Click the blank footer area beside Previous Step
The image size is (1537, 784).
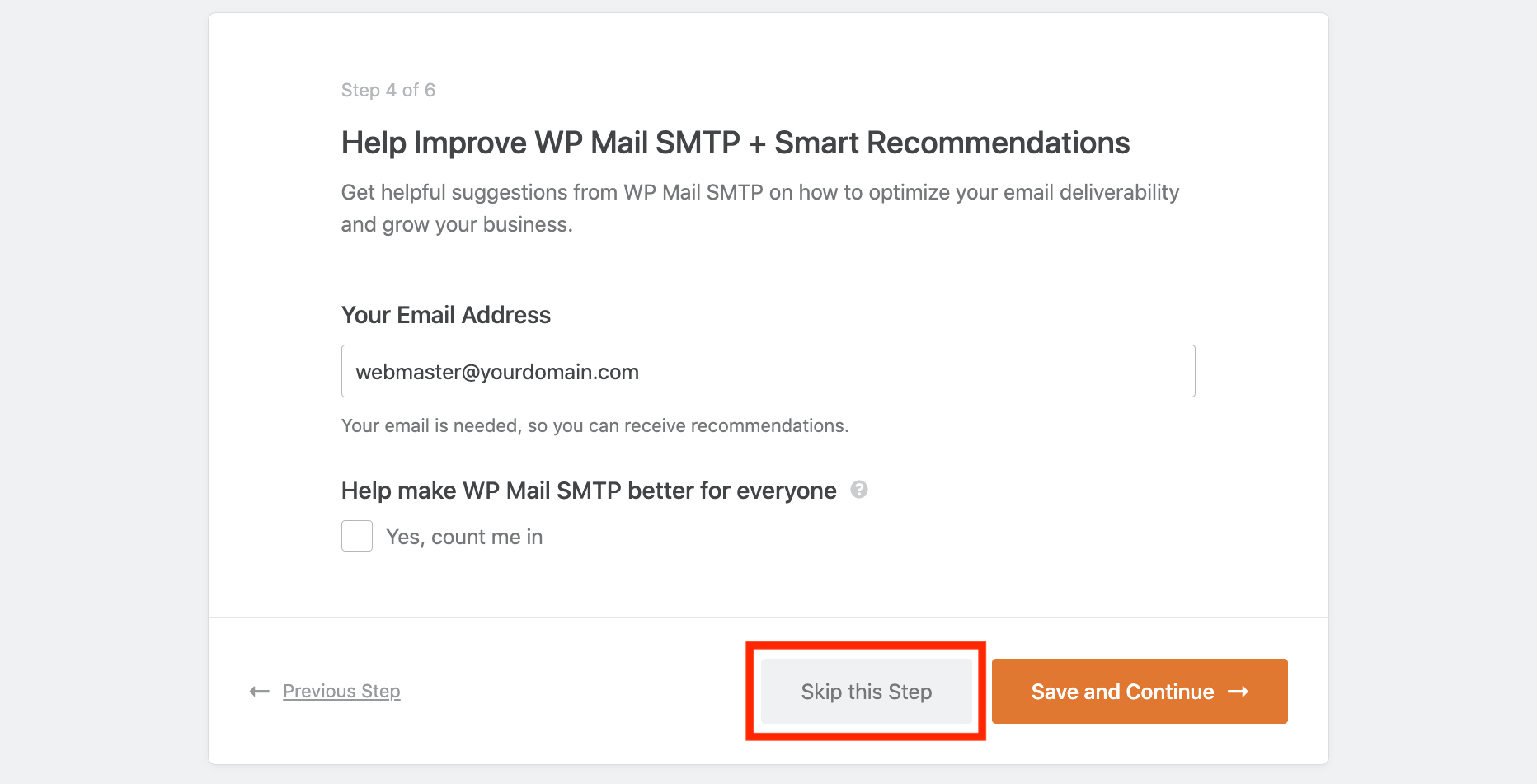tap(569, 692)
